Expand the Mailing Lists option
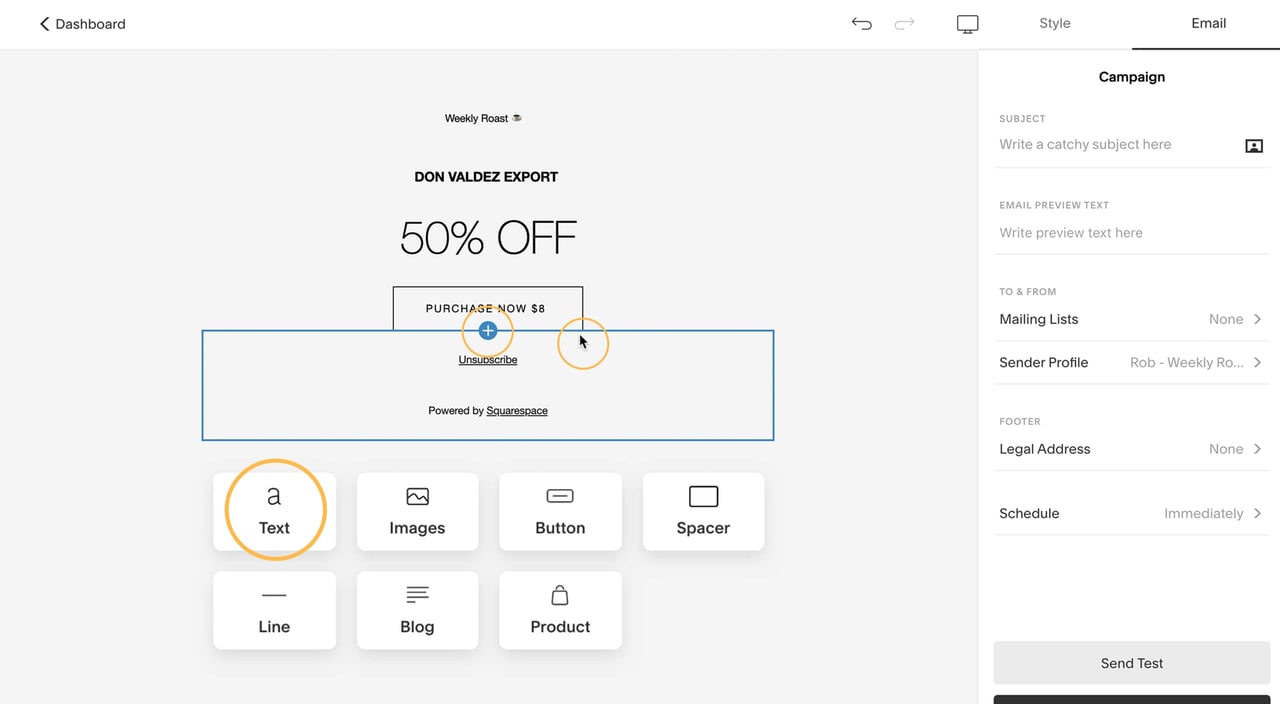 click(x=1131, y=319)
